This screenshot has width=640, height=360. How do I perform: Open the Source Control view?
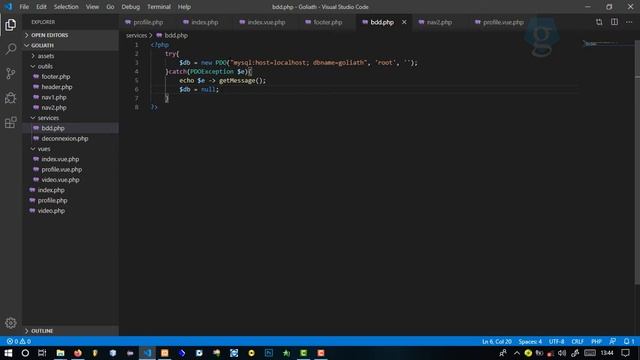[x=11, y=73]
